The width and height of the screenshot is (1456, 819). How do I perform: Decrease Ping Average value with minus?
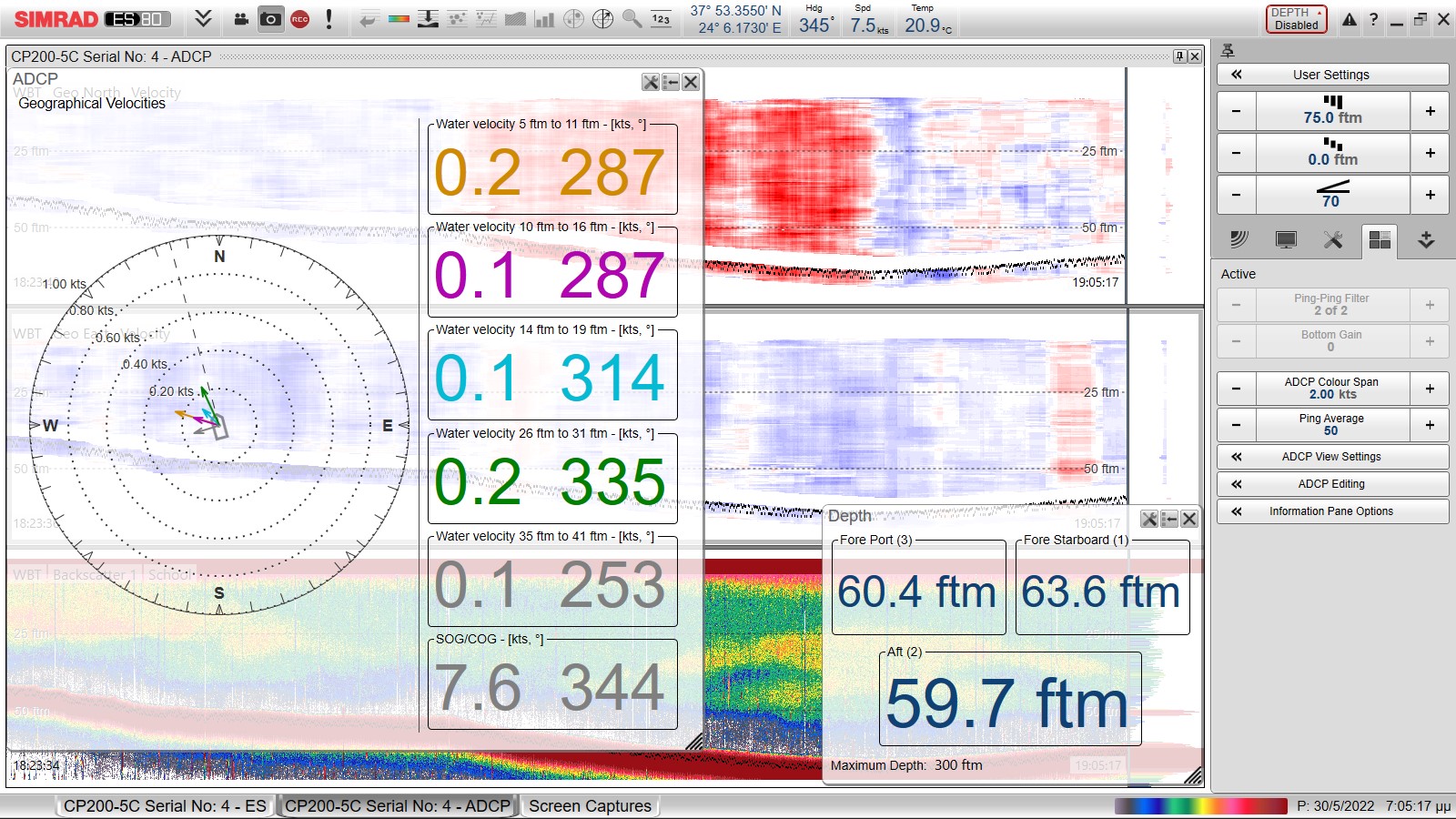1236,425
